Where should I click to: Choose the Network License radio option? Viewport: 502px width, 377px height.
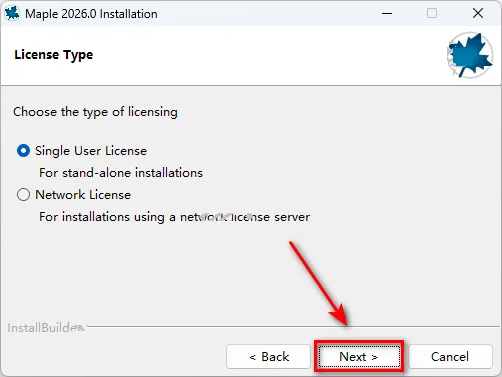click(x=23, y=194)
